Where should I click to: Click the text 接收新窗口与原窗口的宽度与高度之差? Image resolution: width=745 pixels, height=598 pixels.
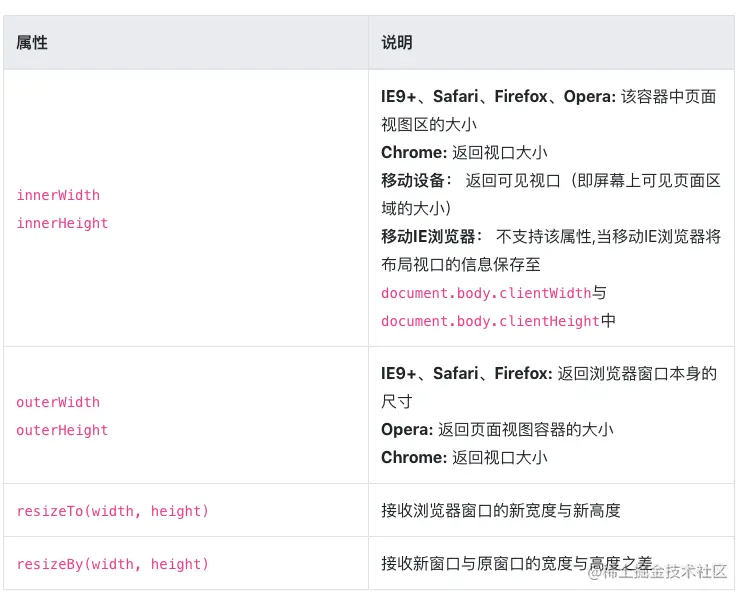pos(516,564)
